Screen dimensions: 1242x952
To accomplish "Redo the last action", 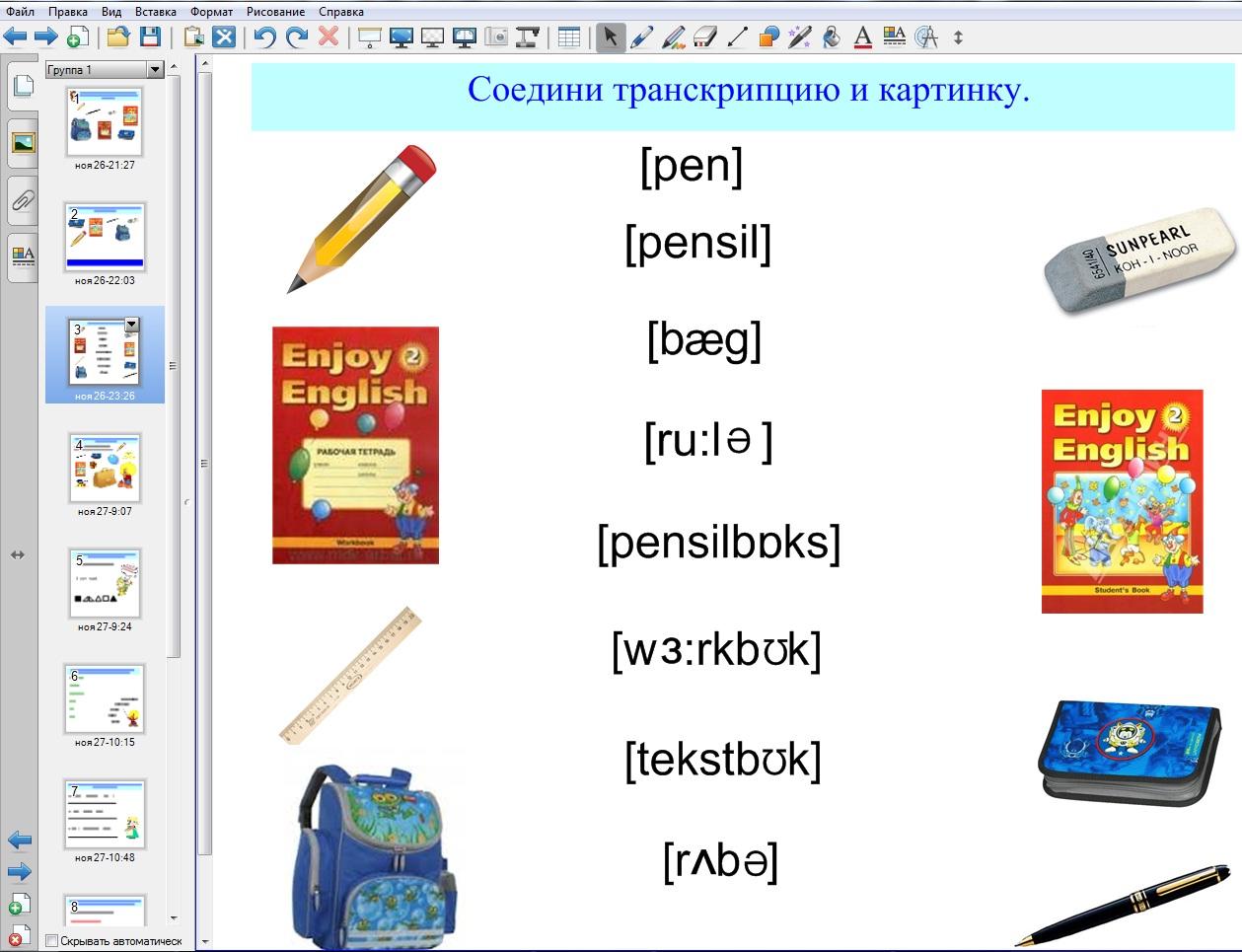I will [297, 37].
